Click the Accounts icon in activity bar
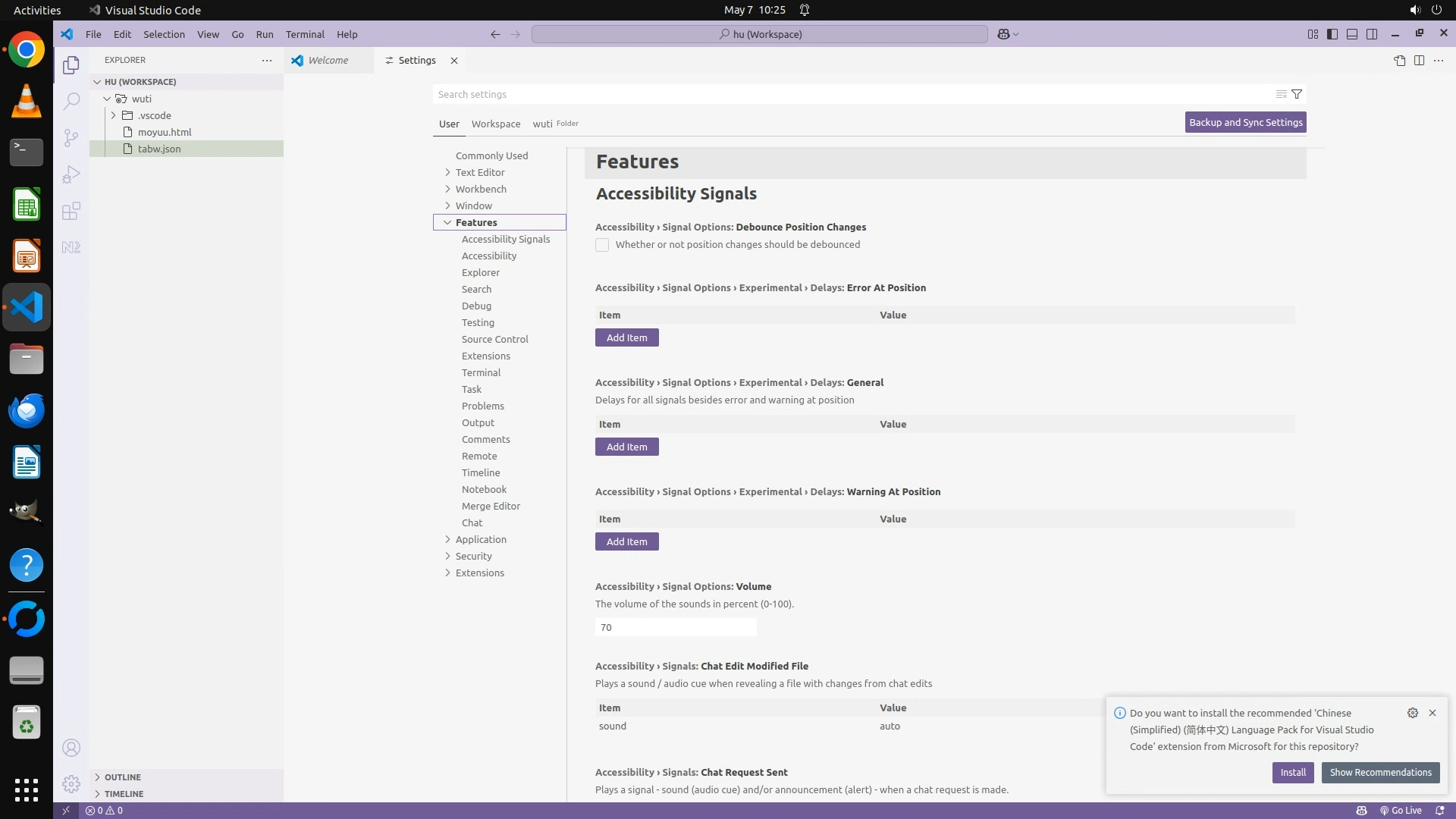Viewport: 1456px width, 819px height. click(x=71, y=748)
